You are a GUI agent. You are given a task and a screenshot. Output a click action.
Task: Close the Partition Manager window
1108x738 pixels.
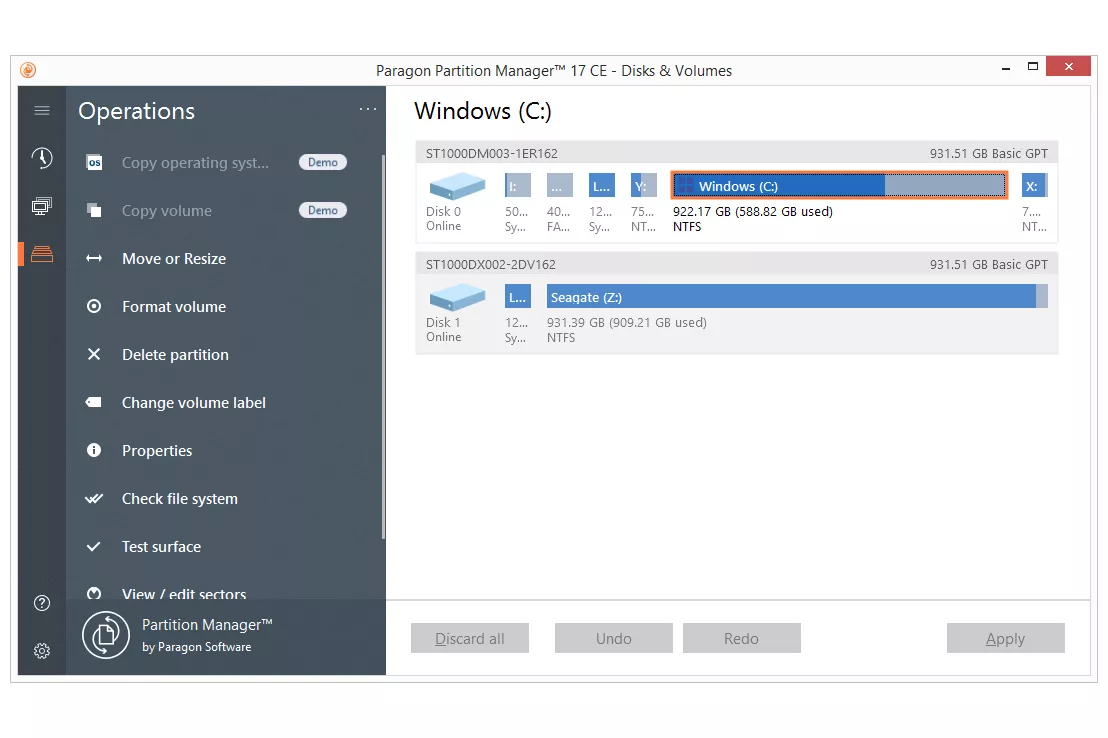(x=1068, y=66)
